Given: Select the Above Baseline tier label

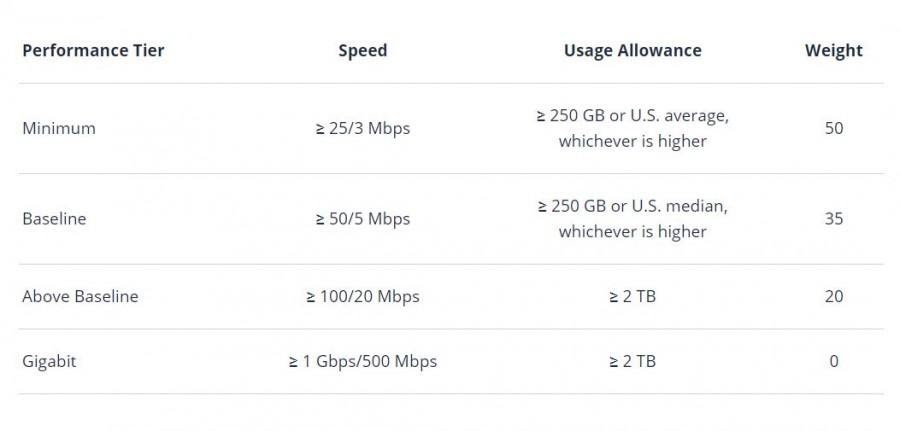Looking at the screenshot, I should 80,296.
